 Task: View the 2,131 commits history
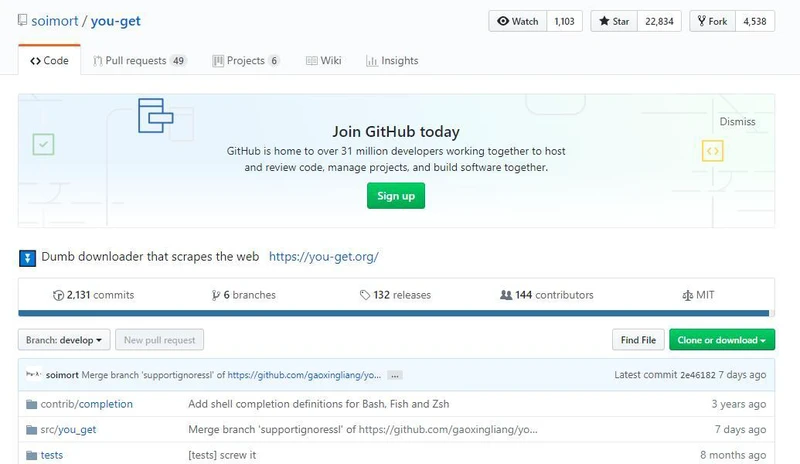pyautogui.click(x=93, y=295)
